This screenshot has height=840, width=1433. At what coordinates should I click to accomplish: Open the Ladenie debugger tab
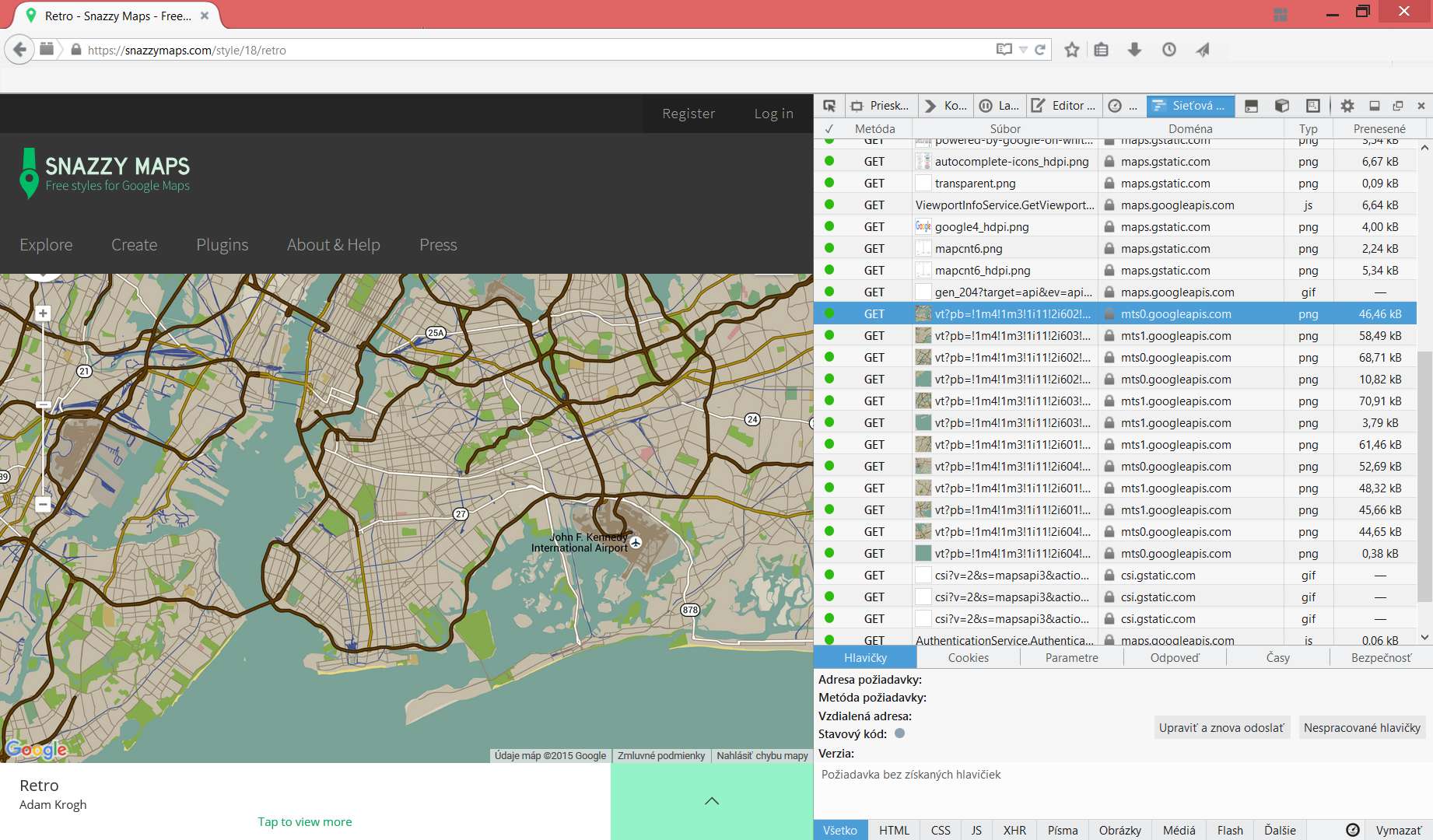point(1000,106)
